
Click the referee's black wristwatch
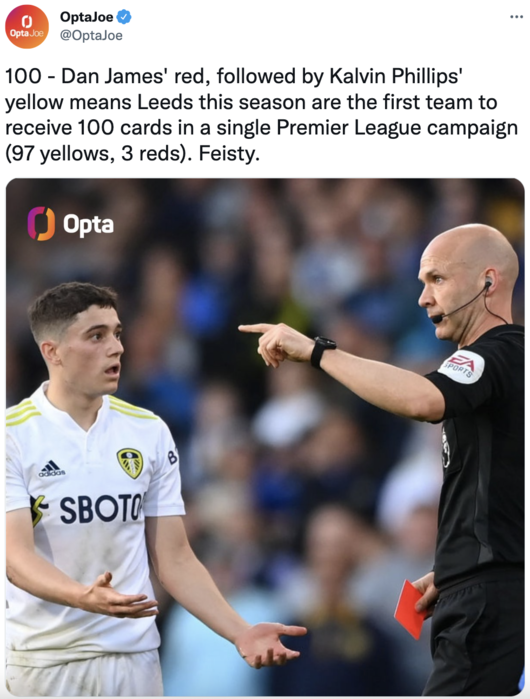[322, 351]
